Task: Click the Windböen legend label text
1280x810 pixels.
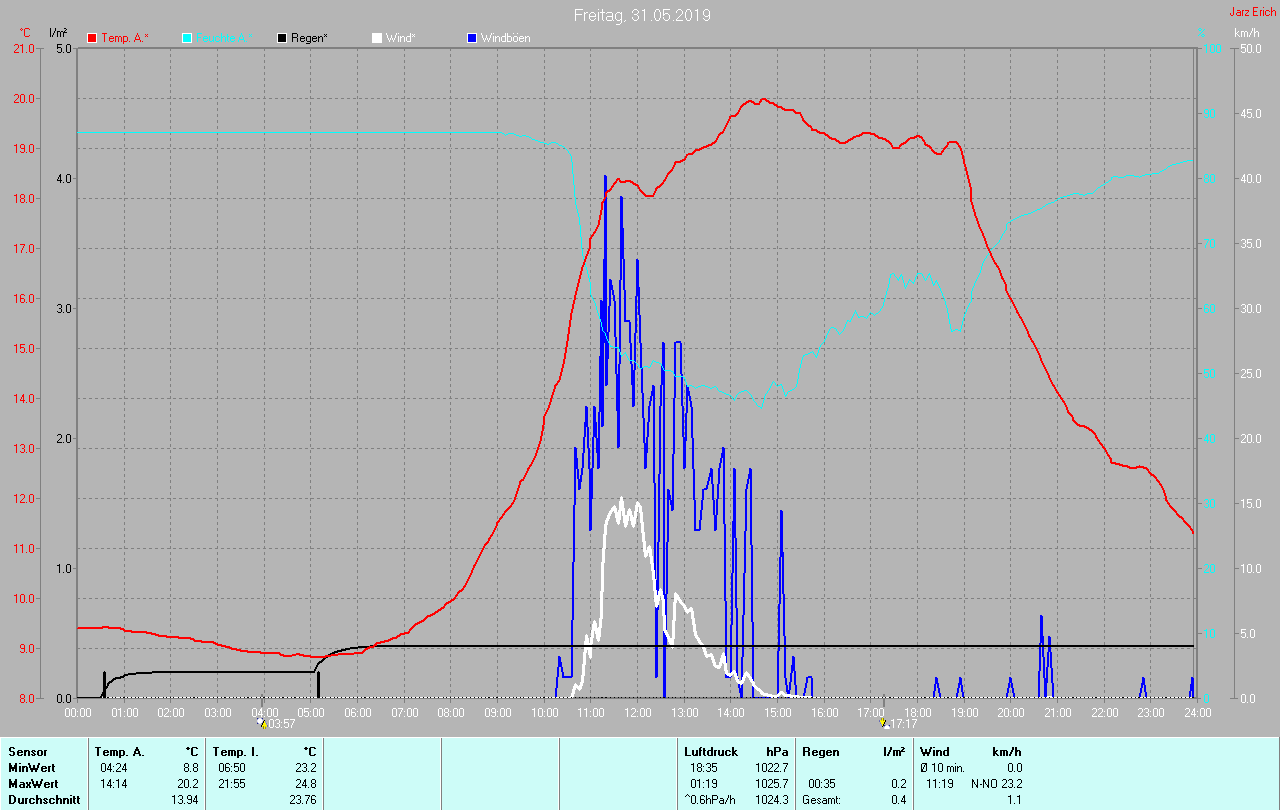Action: click(x=505, y=38)
